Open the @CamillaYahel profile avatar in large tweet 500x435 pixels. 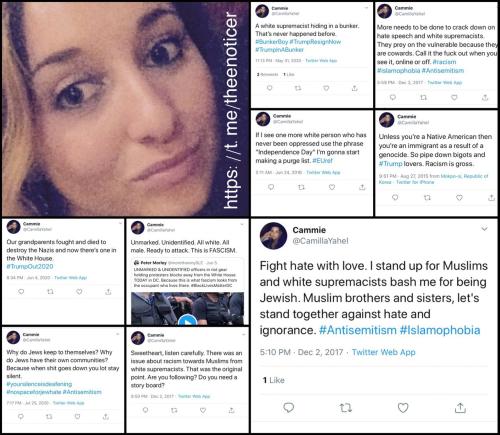tap(273, 236)
